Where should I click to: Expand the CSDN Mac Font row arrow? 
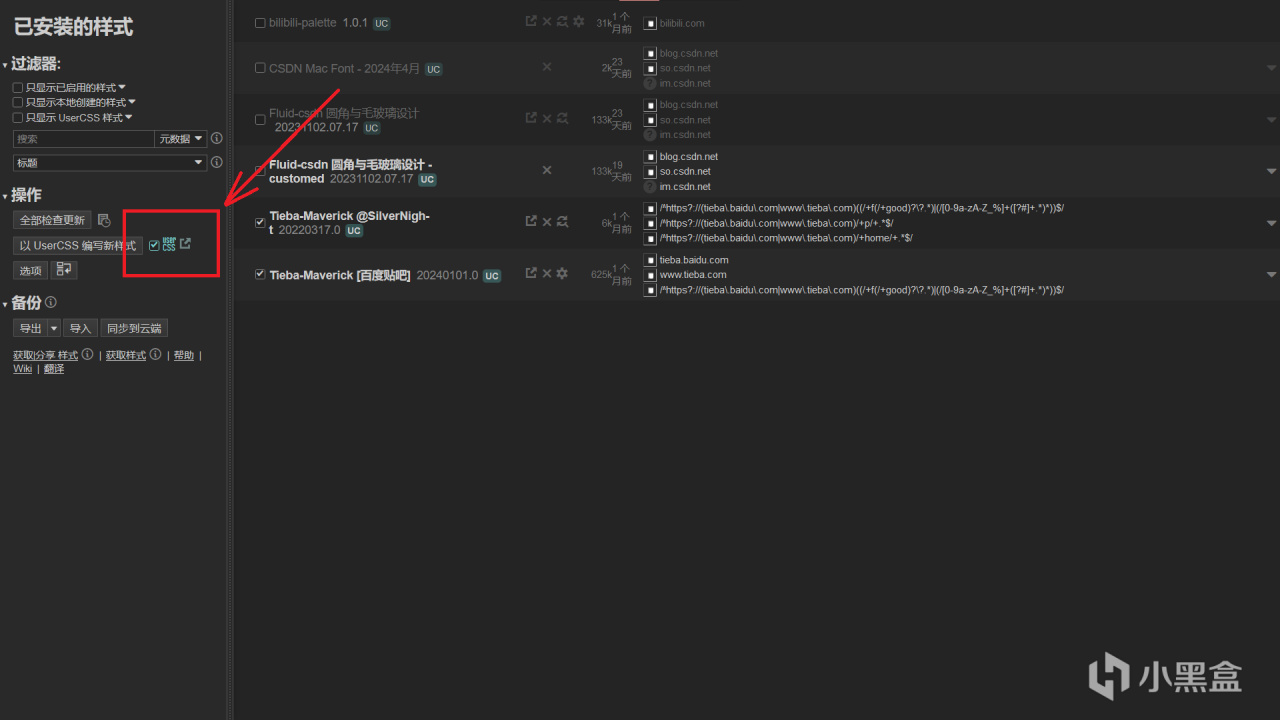[1271, 68]
